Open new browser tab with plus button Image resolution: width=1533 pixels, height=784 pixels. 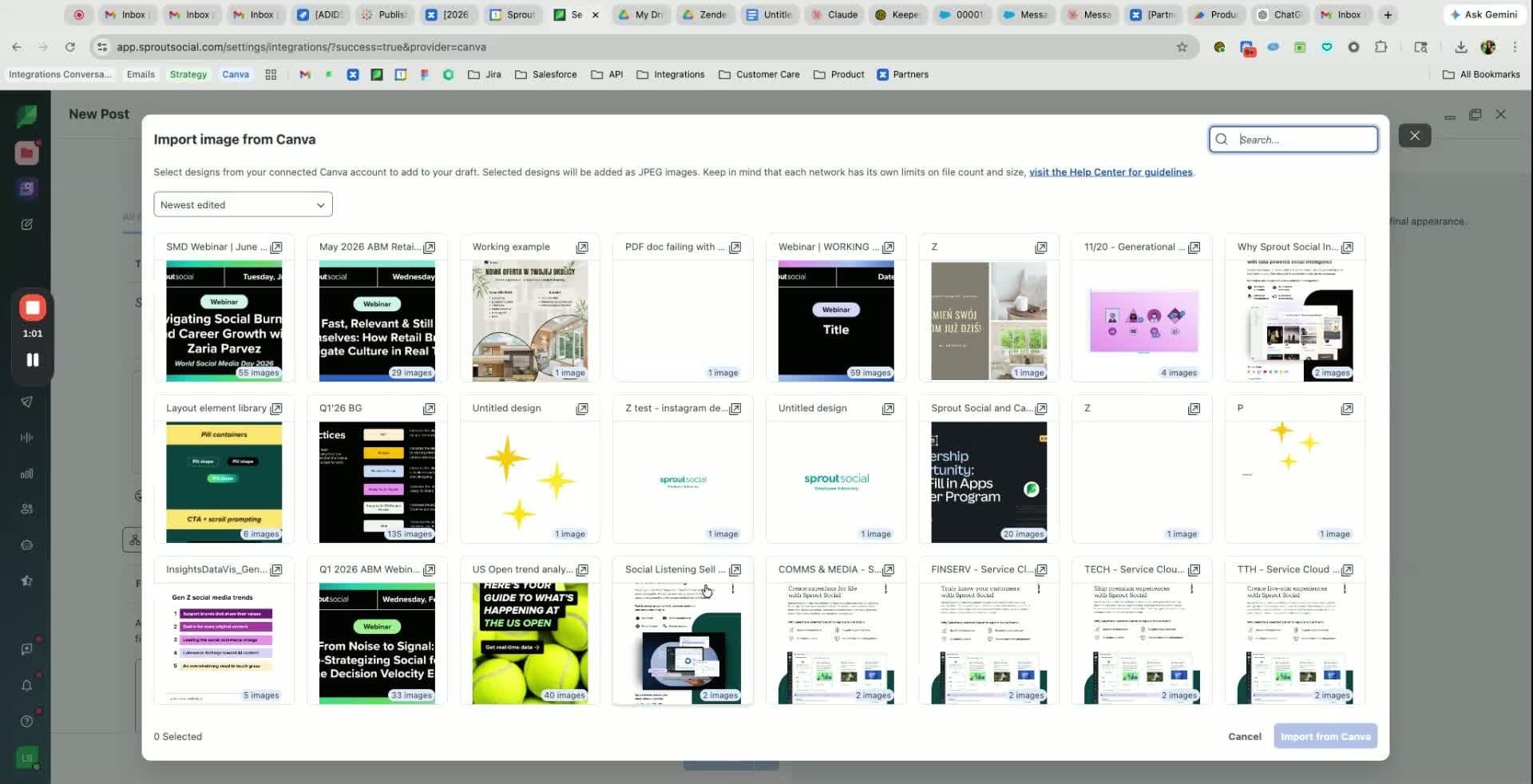click(1388, 14)
